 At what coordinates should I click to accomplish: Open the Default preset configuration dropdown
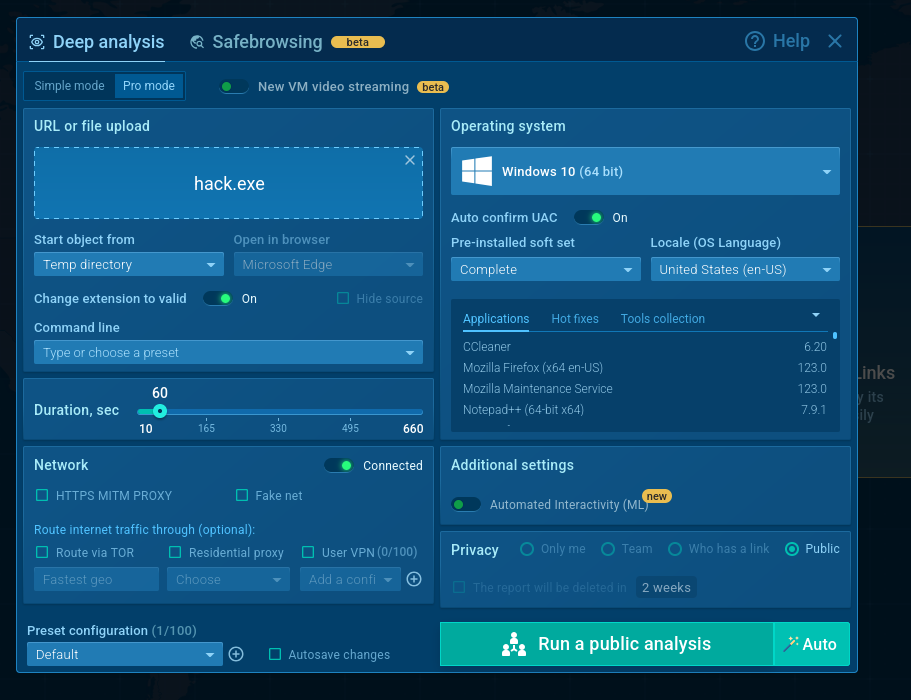tap(125, 654)
